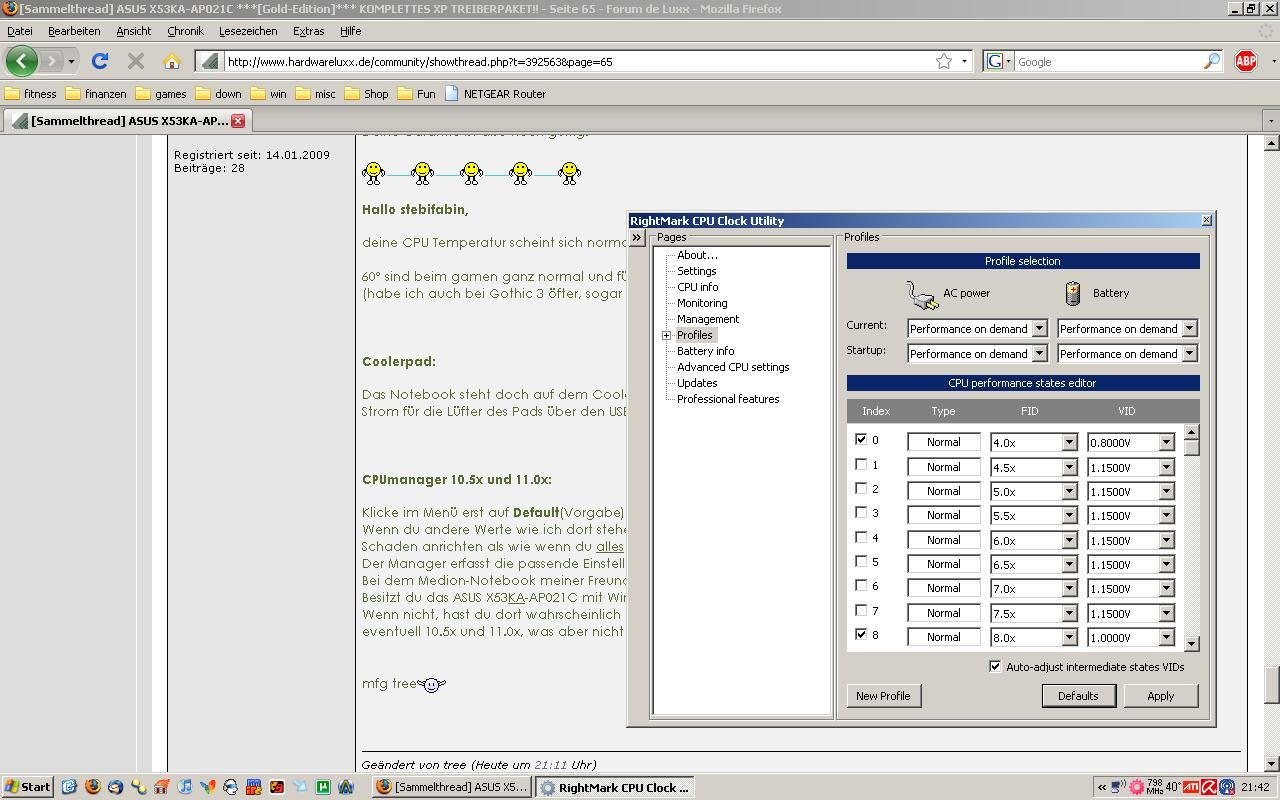1280x800 pixels.
Task: Click the Defaults button
Action: pyautogui.click(x=1078, y=696)
